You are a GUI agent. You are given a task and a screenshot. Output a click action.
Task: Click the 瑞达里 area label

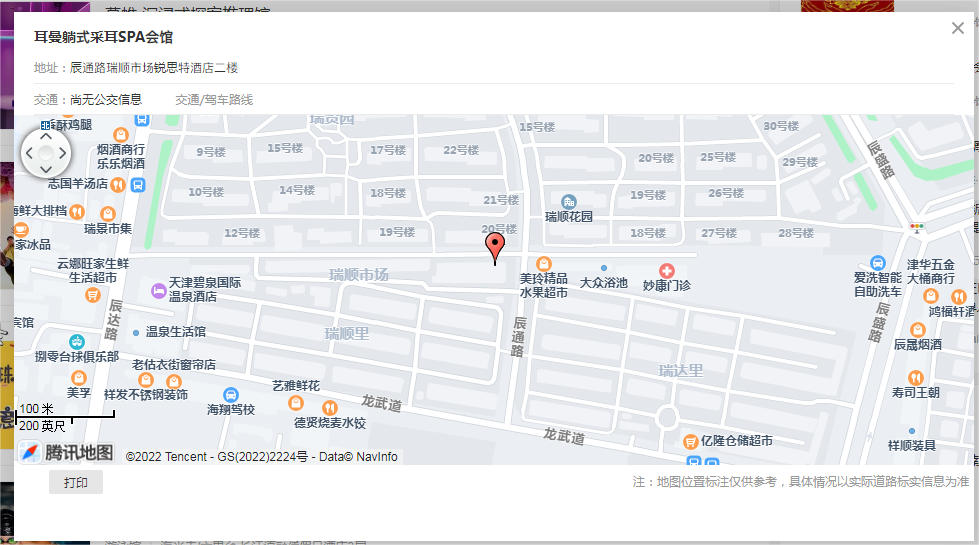tap(681, 371)
